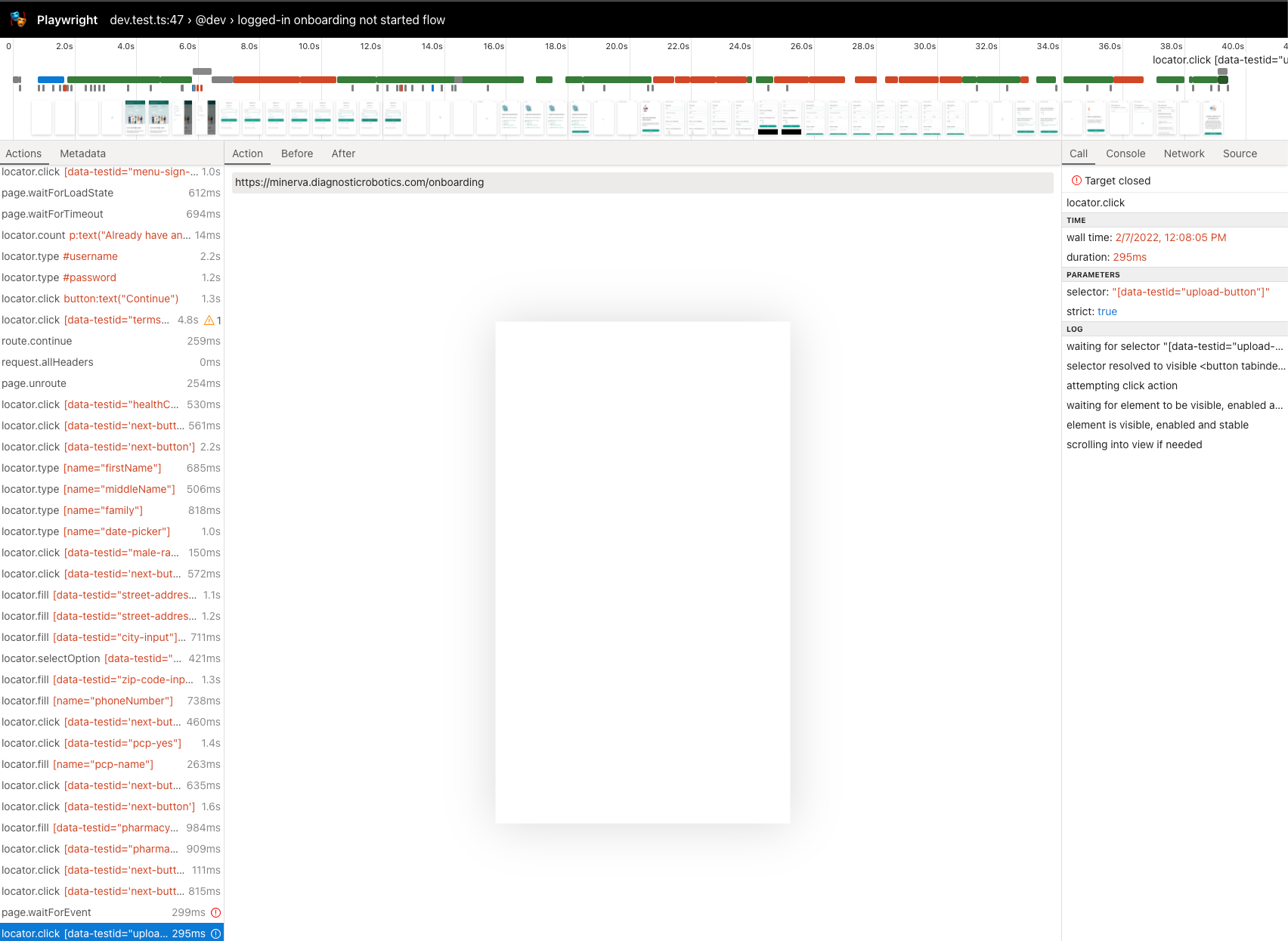Click the error icon beside page.waitForEvent

[x=216, y=912]
